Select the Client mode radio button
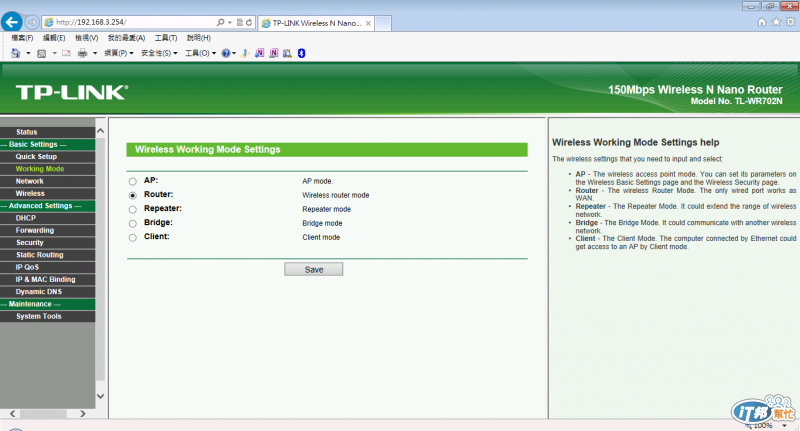800x431 pixels. 133,237
